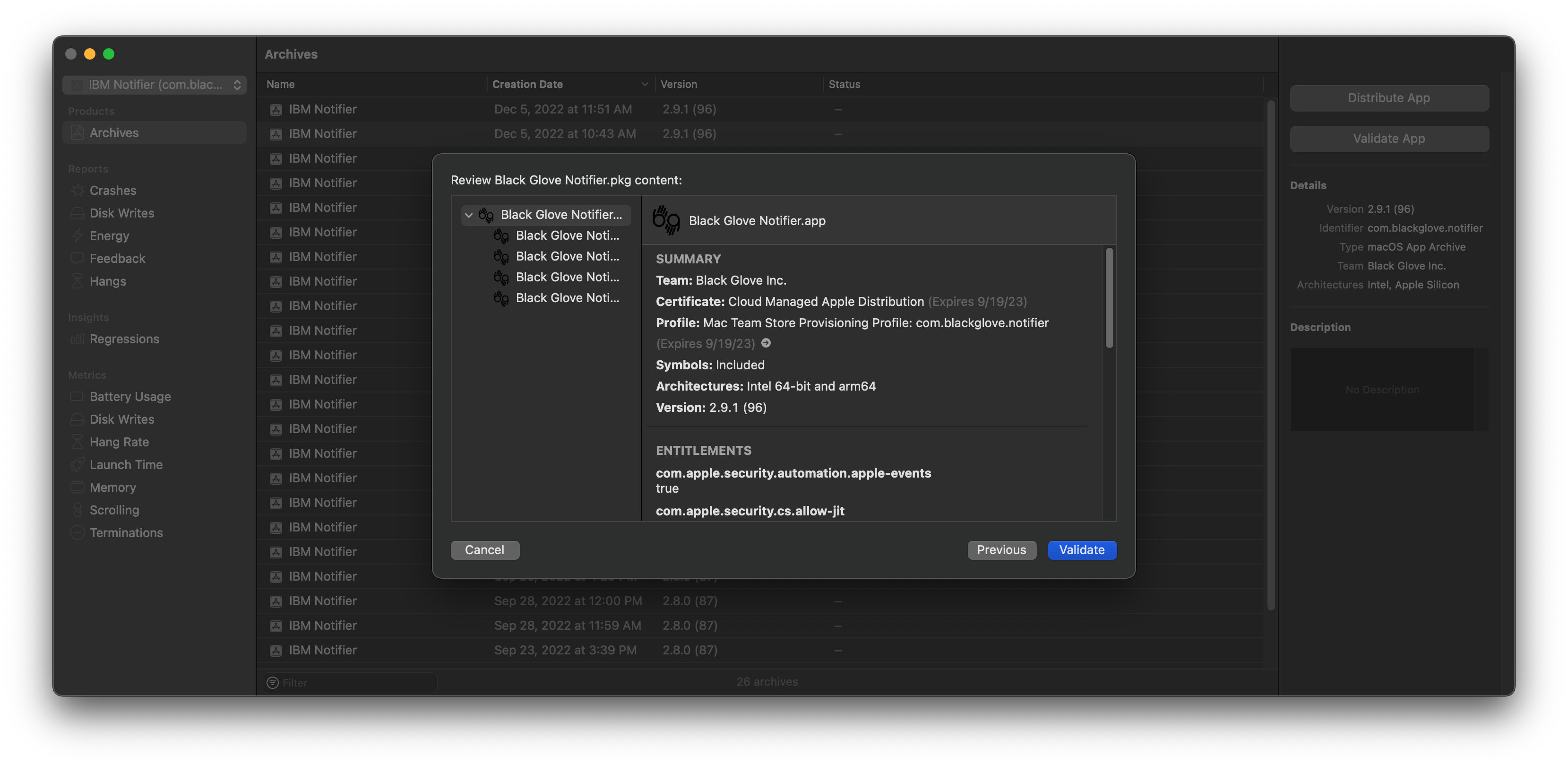Click the filter icon in the Filter field

tap(273, 683)
